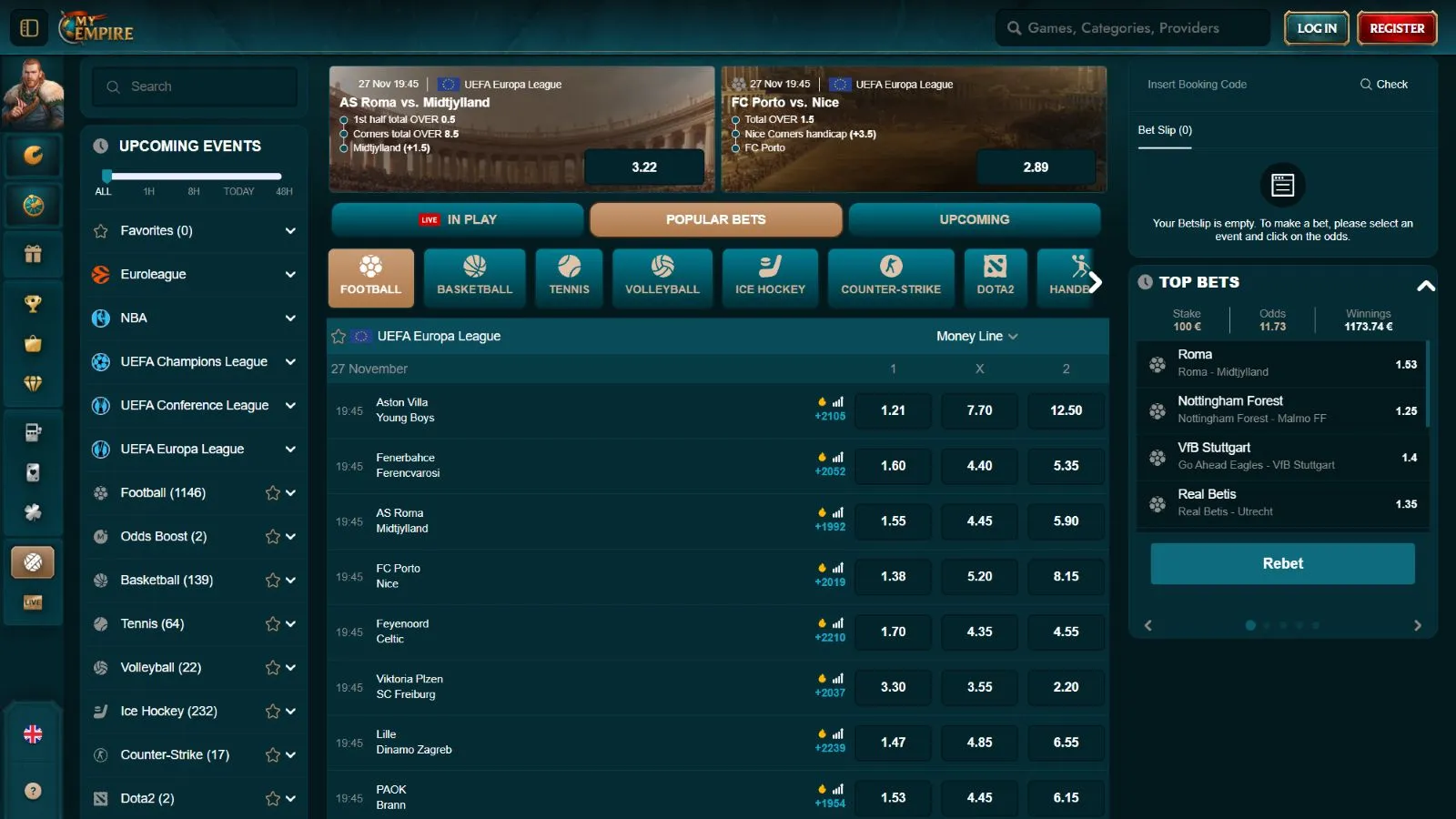Open the UK flag language selector

click(33, 734)
